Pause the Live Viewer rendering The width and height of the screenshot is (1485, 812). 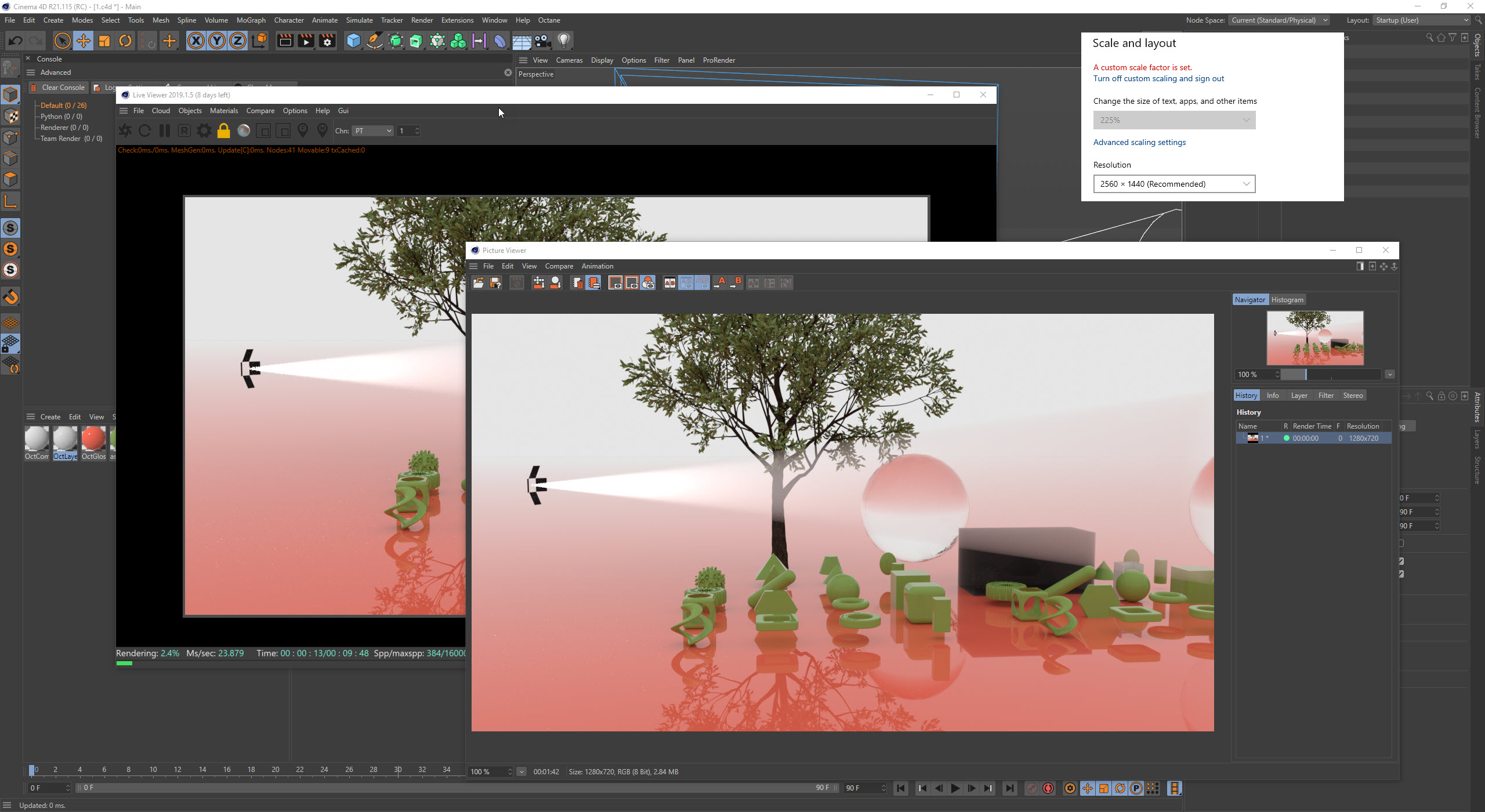coord(165,130)
